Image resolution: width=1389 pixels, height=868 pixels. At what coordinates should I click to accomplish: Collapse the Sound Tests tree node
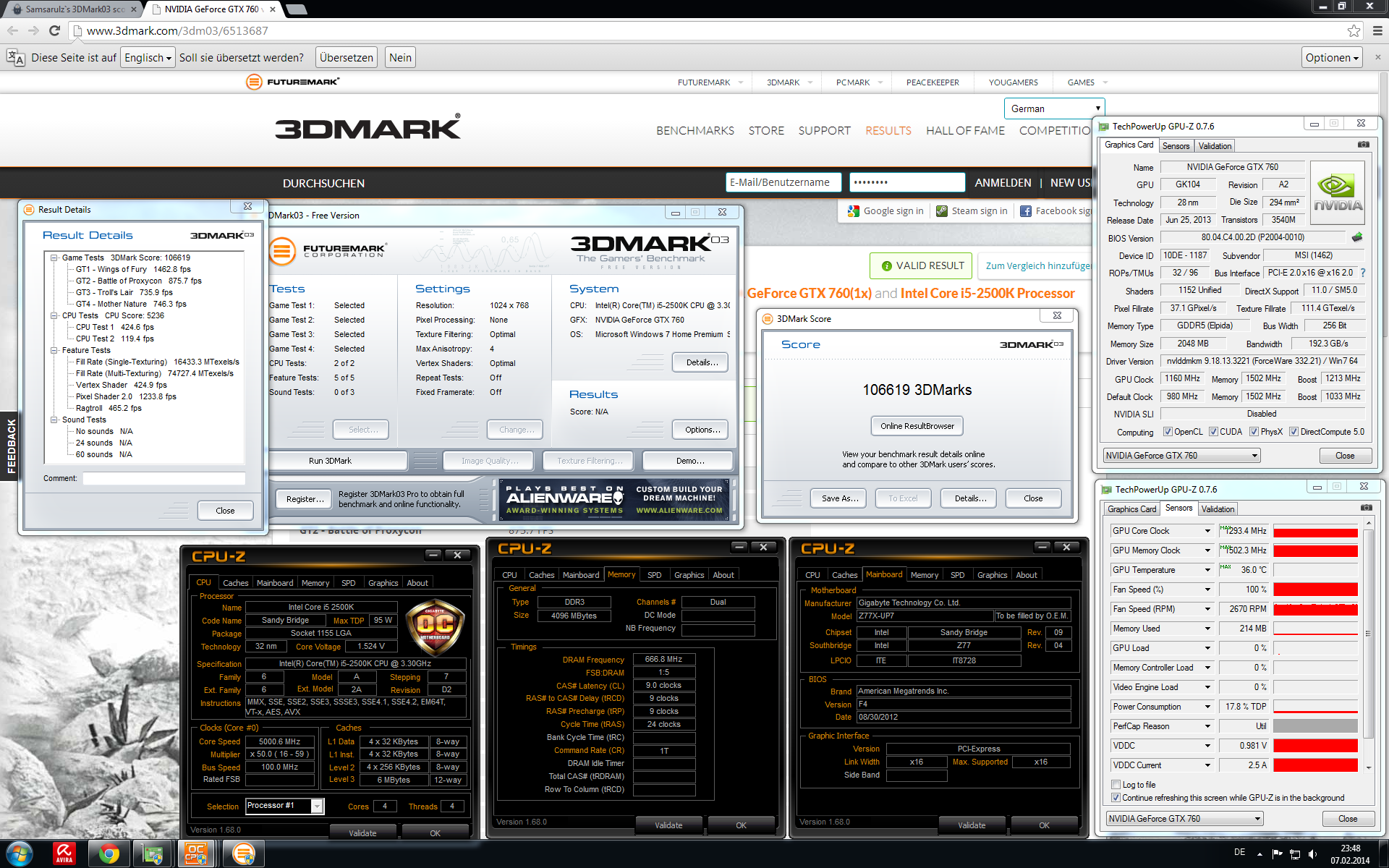click(54, 420)
